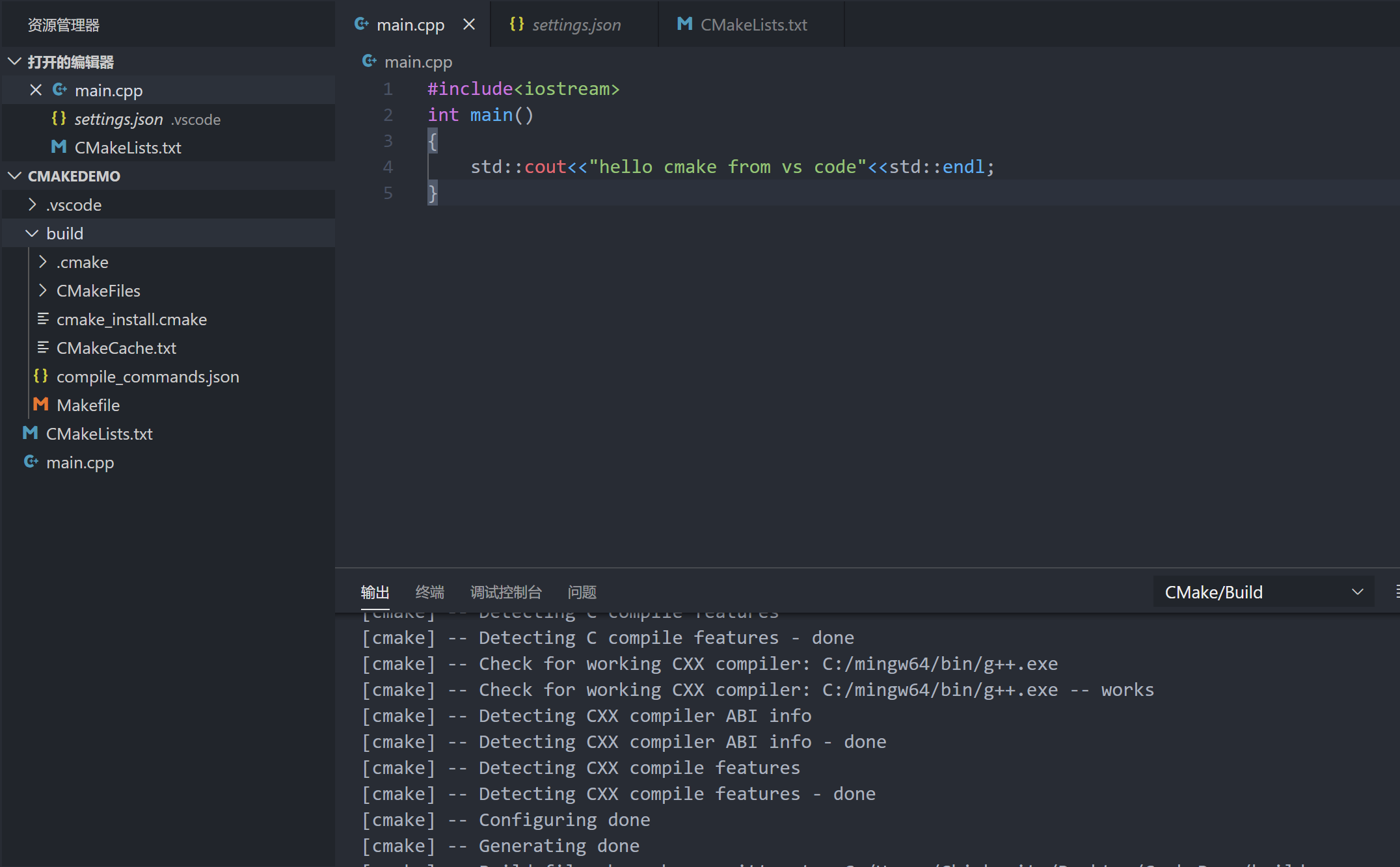Close main.cpp from the open editors list
1400x867 pixels.
(36, 90)
